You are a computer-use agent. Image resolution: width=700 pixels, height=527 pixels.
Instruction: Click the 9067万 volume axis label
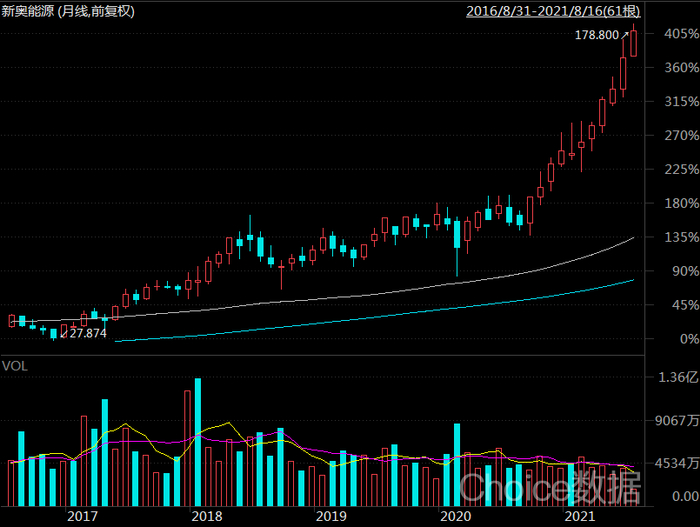(x=677, y=420)
